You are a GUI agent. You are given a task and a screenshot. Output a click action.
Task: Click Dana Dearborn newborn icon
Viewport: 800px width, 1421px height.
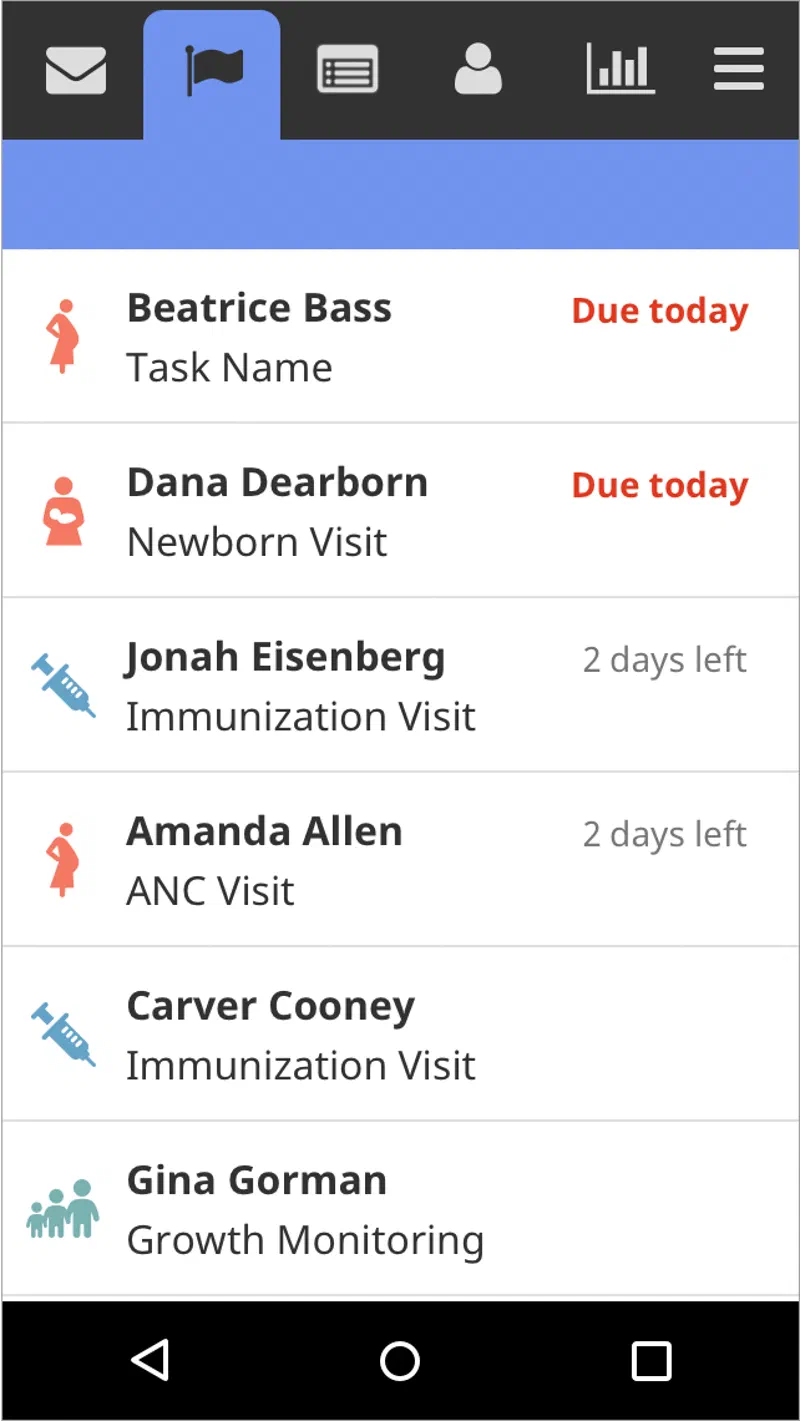[64, 511]
